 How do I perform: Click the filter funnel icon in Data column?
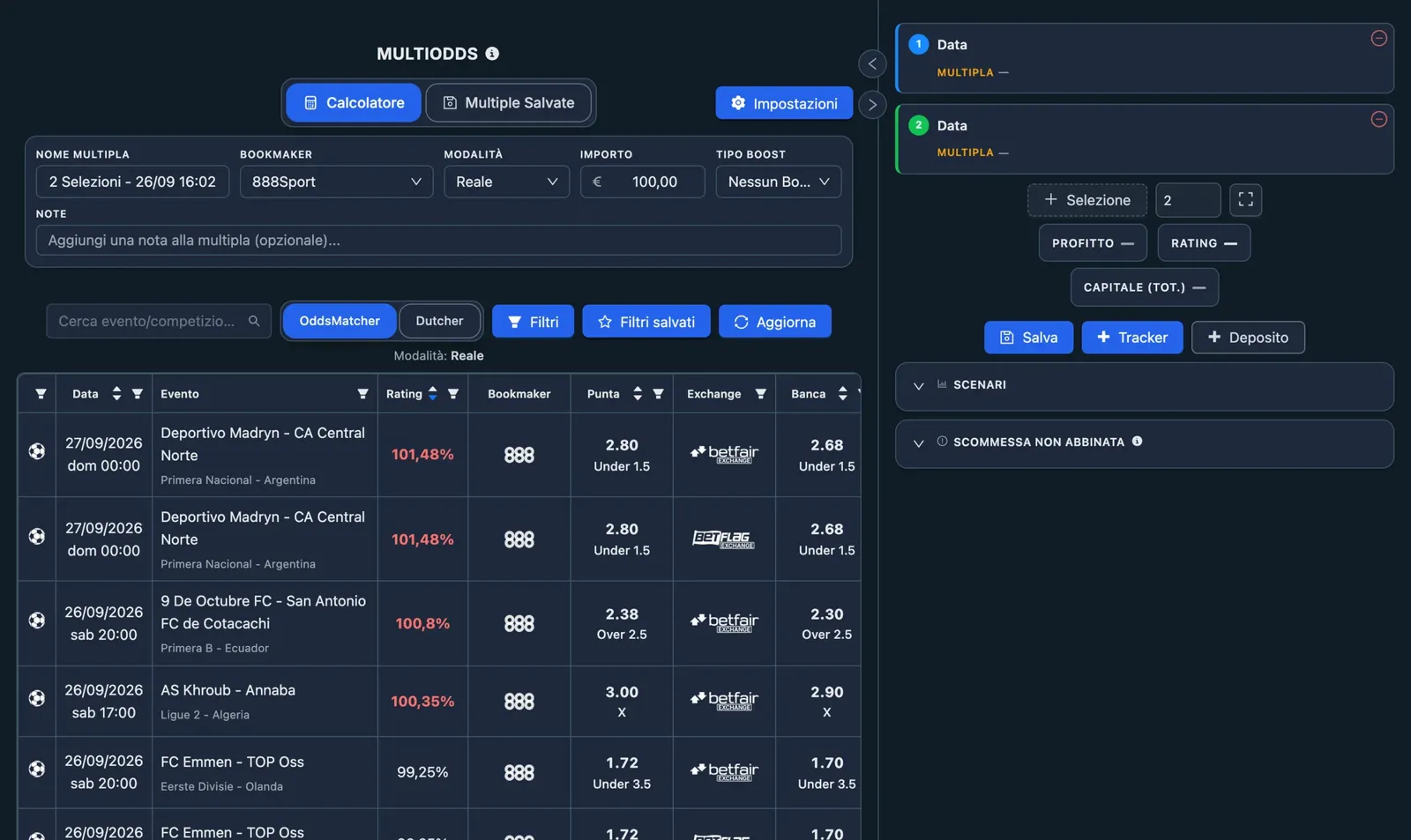point(137,394)
